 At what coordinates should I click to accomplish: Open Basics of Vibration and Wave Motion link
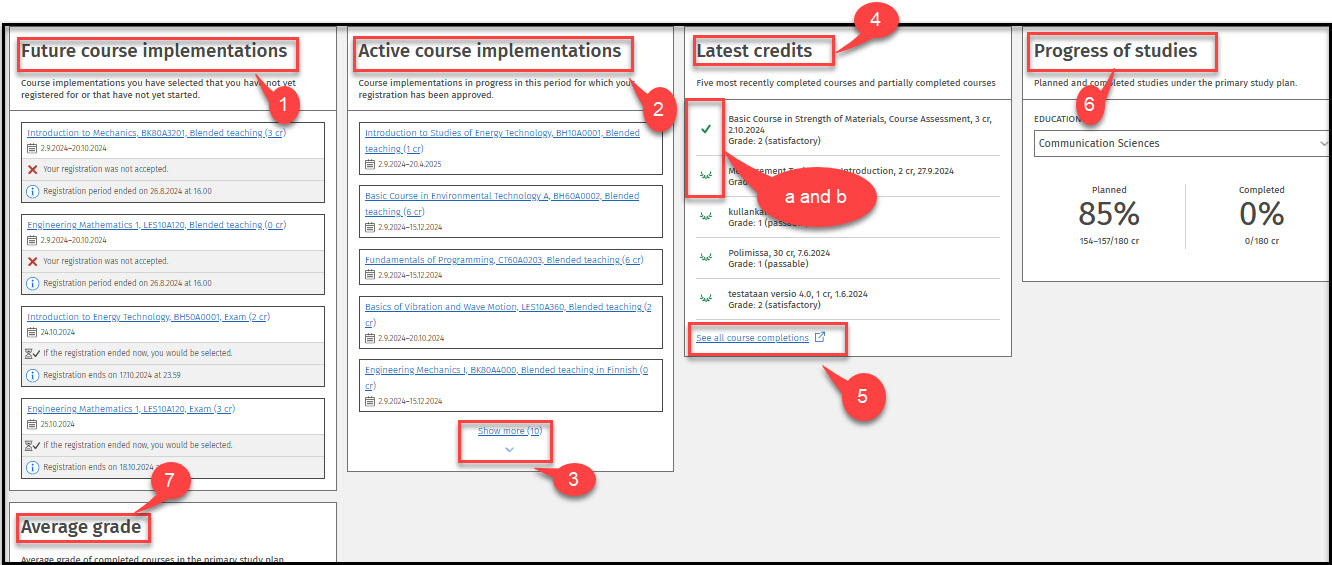coord(508,314)
